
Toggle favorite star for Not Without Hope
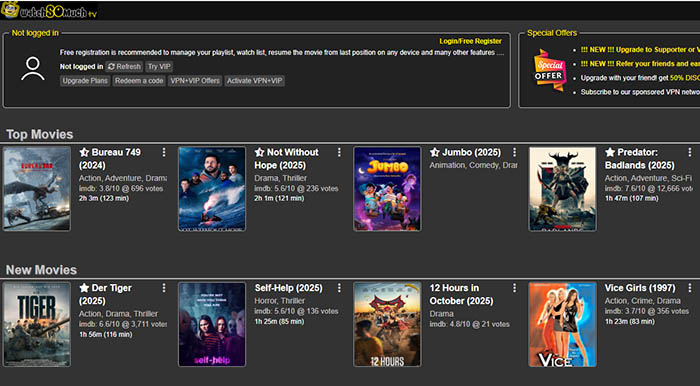(x=259, y=153)
